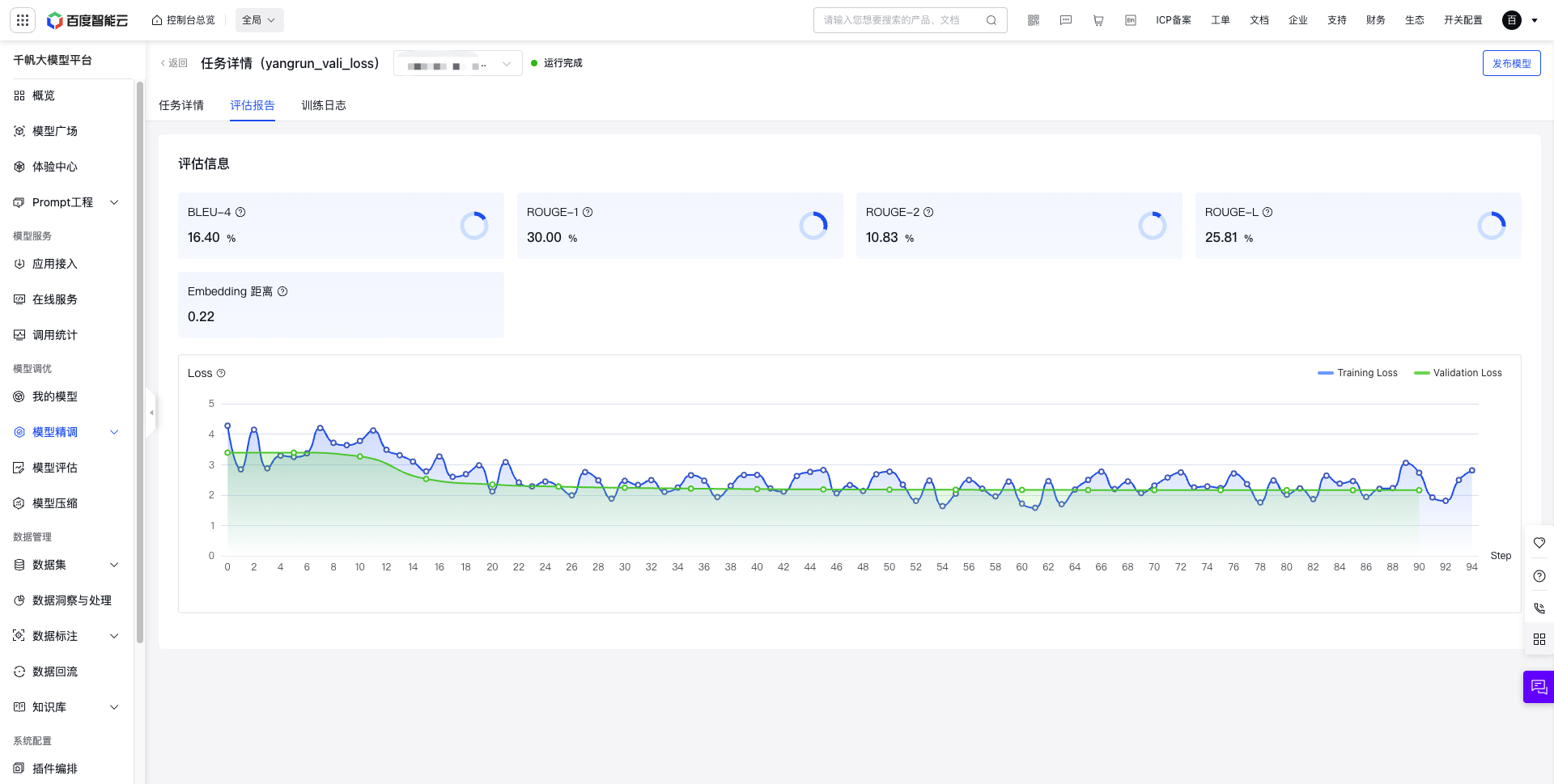This screenshot has height=784, width=1554.
Task: Open the 企业 menu item
Action: tap(1298, 20)
